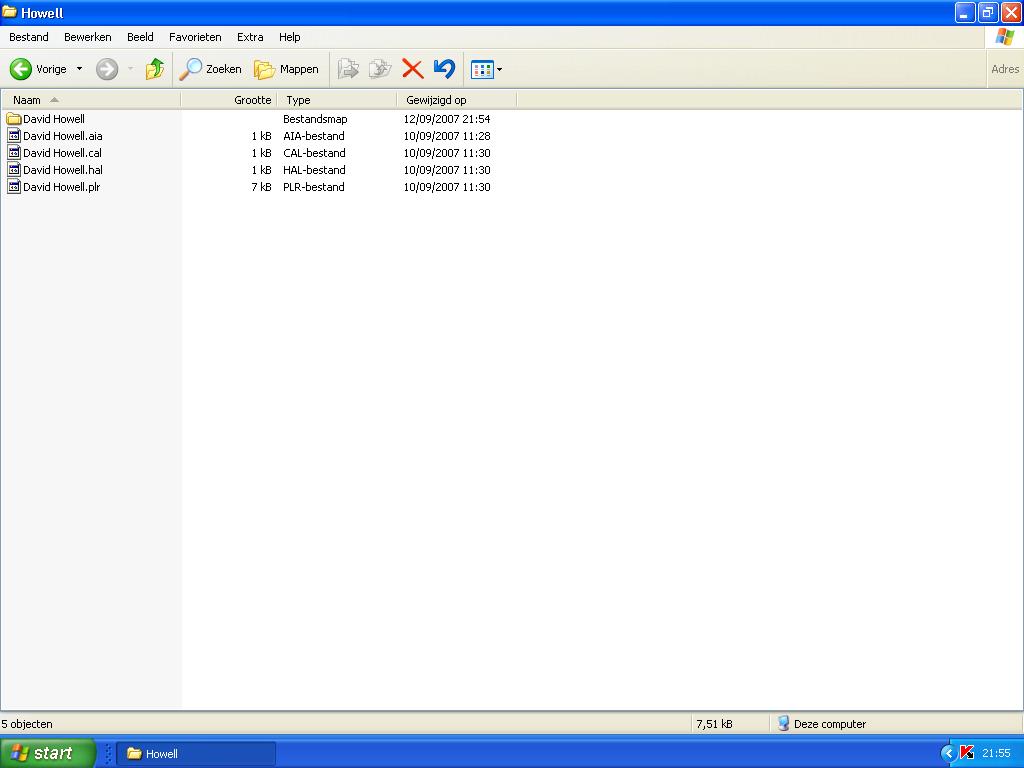
Task: Click the Up one folder icon
Action: click(154, 69)
